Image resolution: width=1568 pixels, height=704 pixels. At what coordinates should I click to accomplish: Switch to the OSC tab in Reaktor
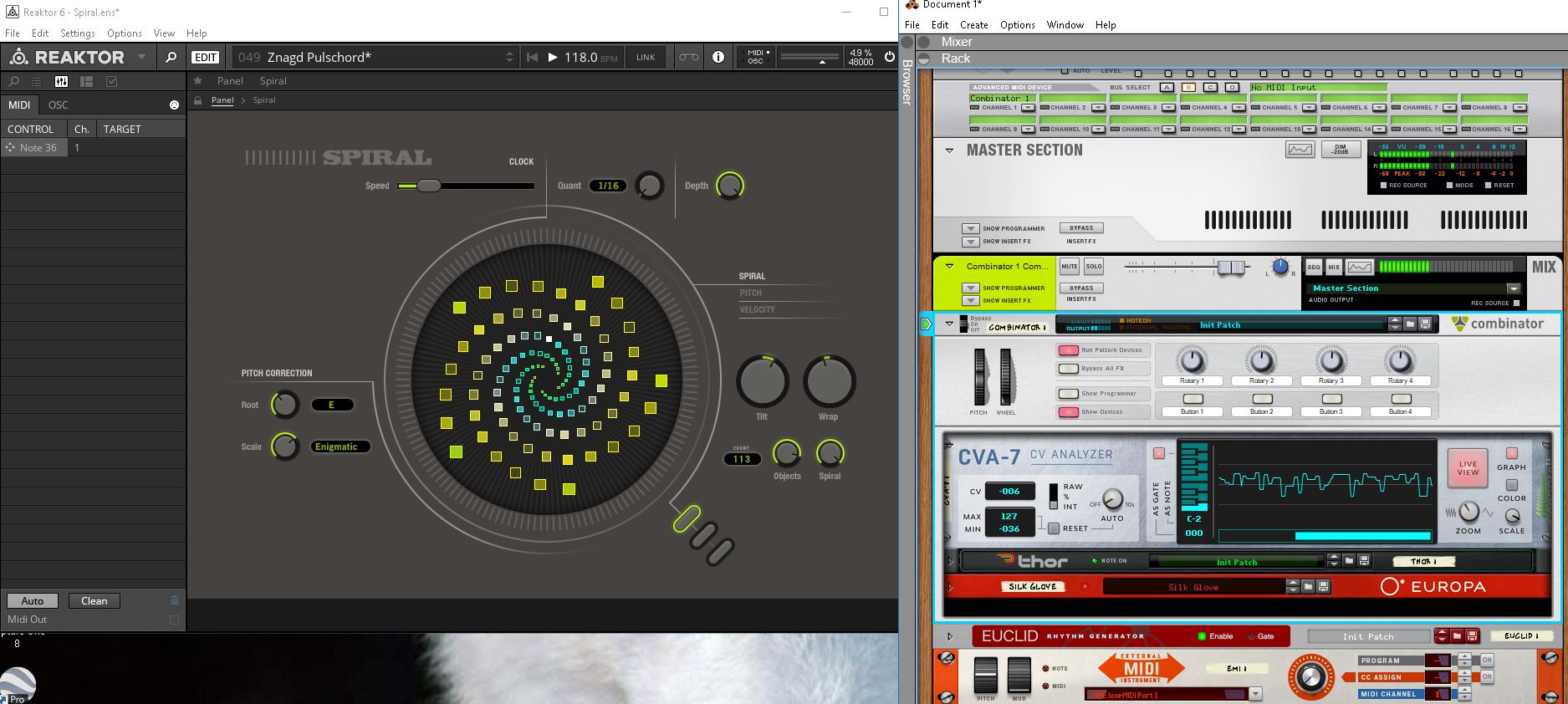tap(58, 105)
